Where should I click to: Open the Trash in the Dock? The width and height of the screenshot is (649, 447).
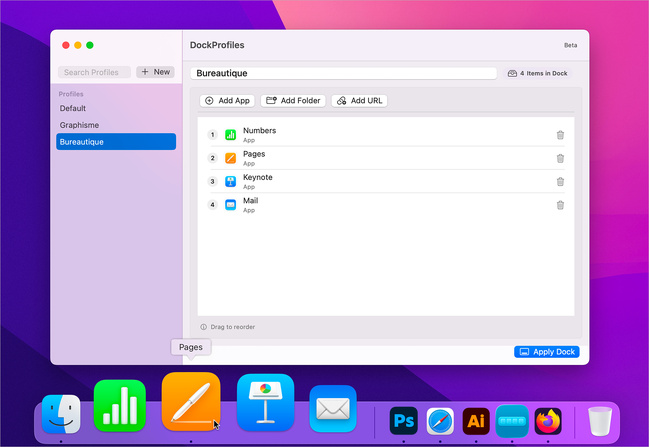pyautogui.click(x=600, y=421)
